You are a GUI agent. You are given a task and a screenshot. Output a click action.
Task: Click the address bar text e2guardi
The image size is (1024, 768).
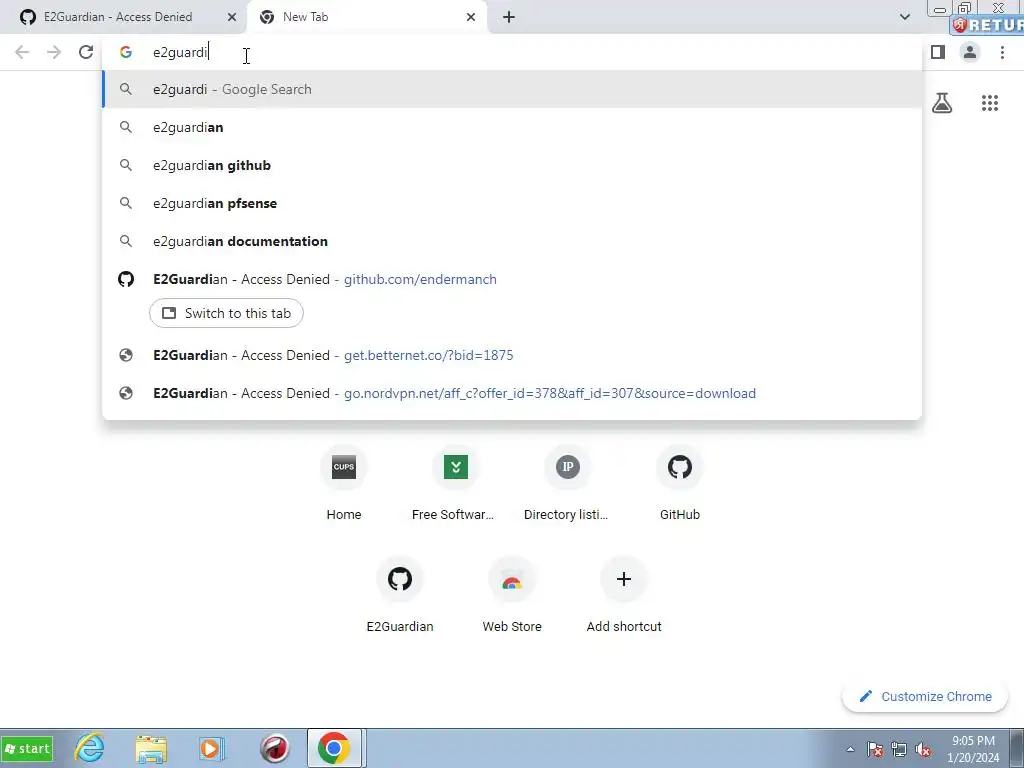point(180,52)
